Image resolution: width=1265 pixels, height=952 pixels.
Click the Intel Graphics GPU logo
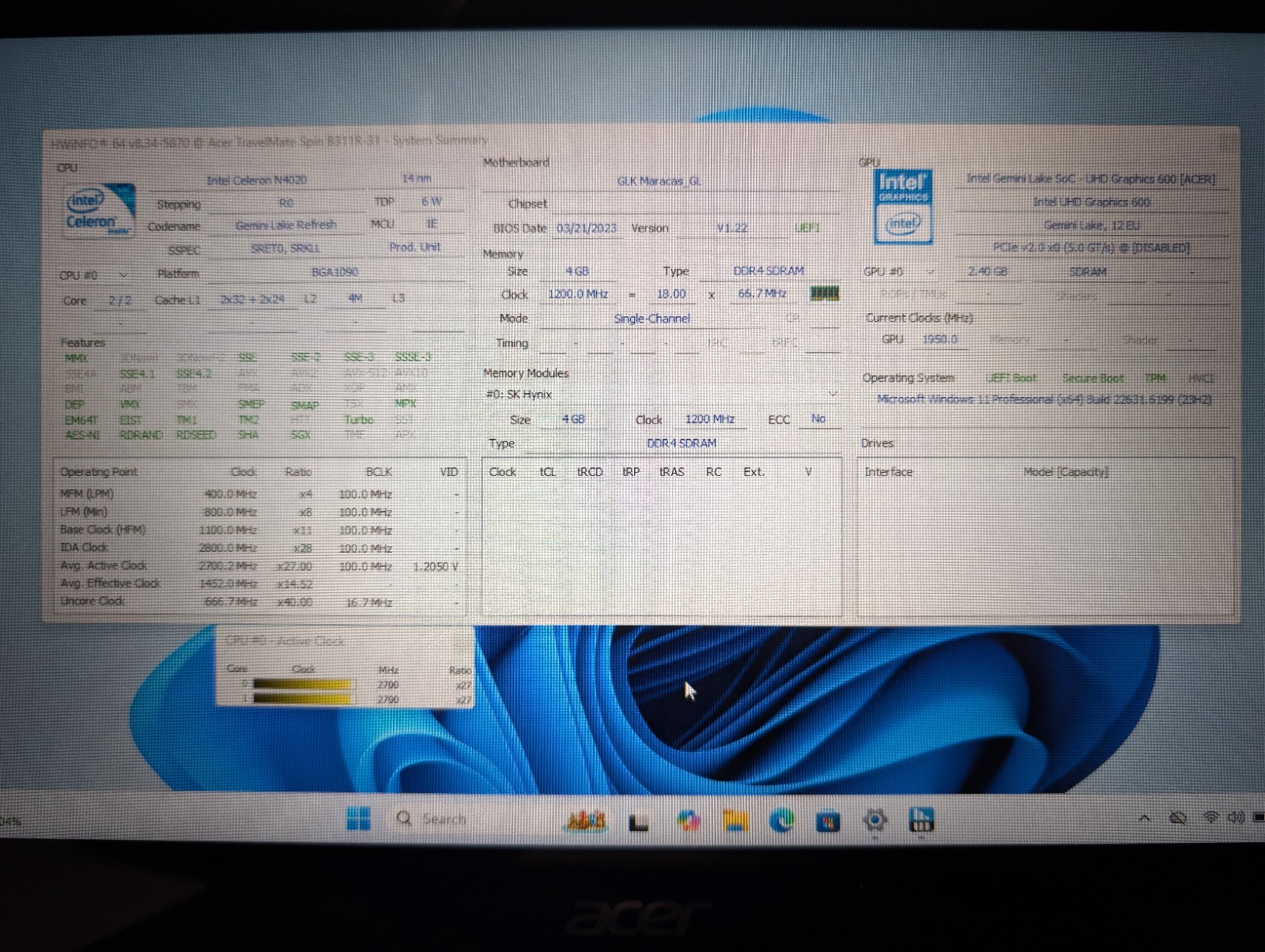903,207
